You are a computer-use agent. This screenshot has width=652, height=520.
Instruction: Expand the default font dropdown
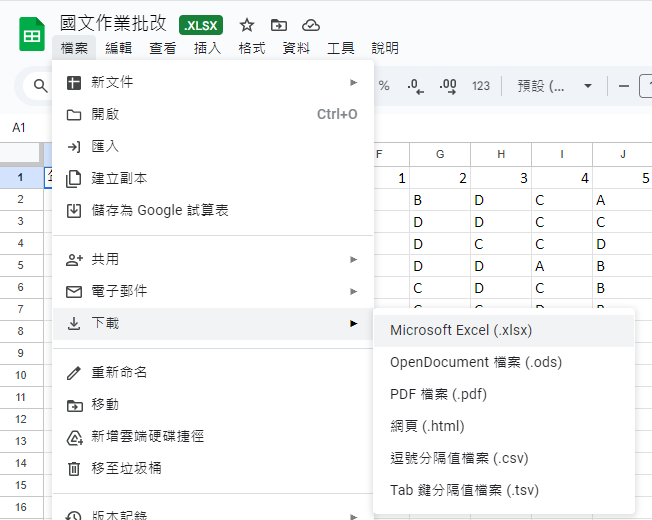pos(555,86)
